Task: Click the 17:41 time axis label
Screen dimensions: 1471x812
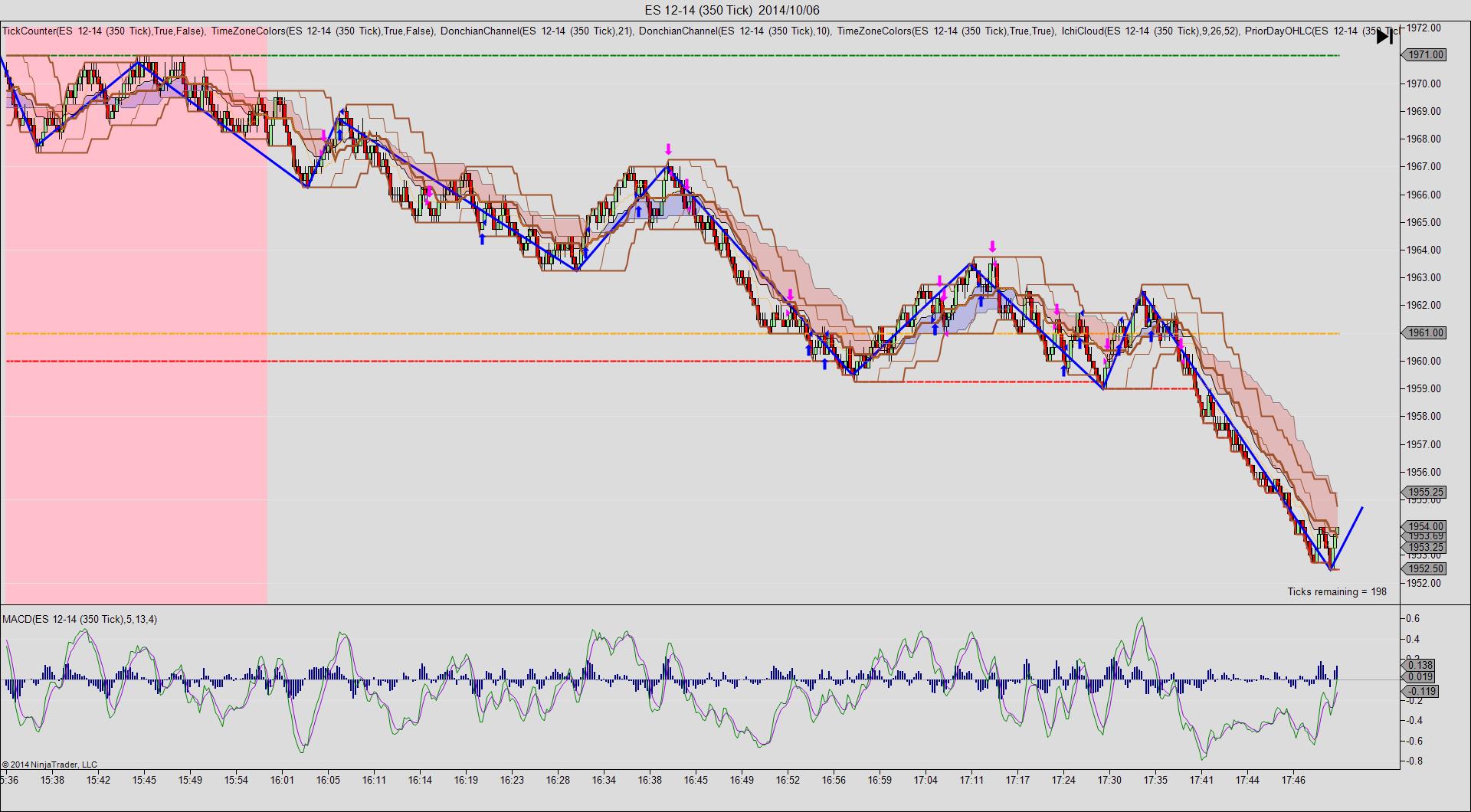Action: point(1201,781)
